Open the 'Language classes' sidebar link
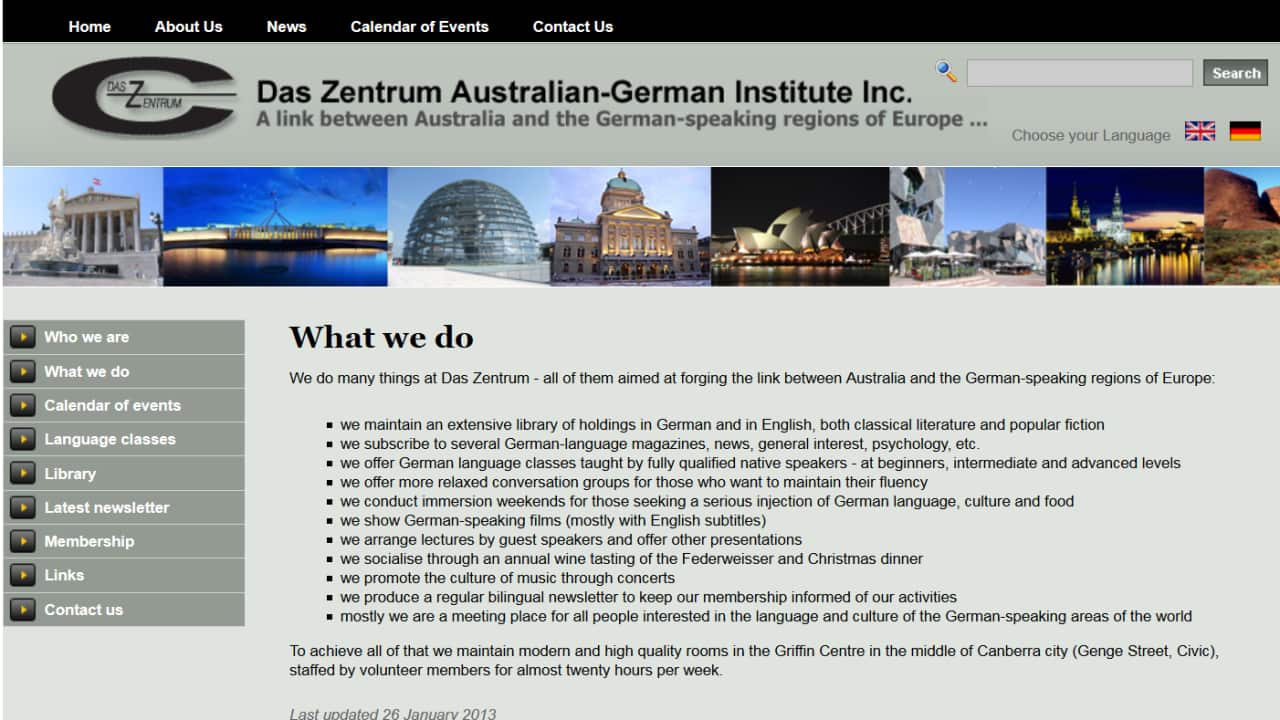The image size is (1280, 720). coord(110,439)
